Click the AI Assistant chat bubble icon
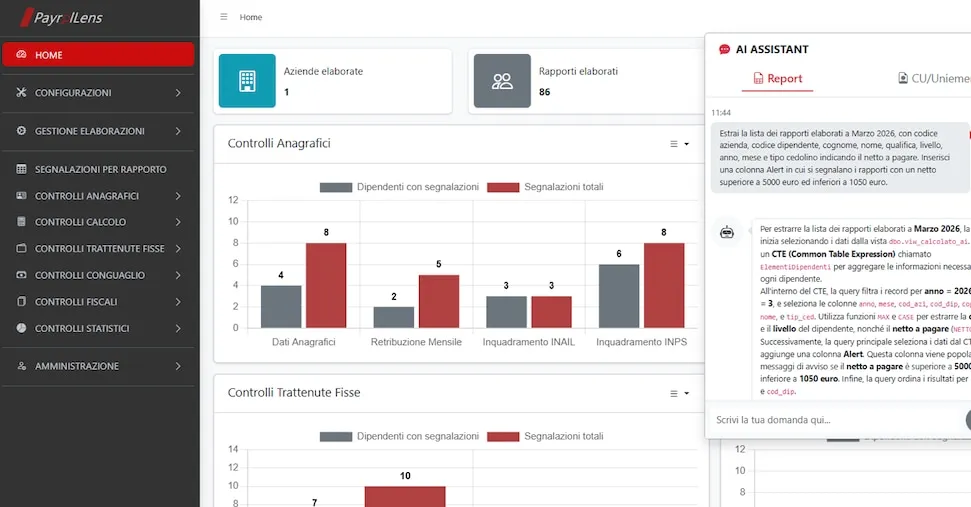Screen dimensions: 971x507 (x=724, y=50)
